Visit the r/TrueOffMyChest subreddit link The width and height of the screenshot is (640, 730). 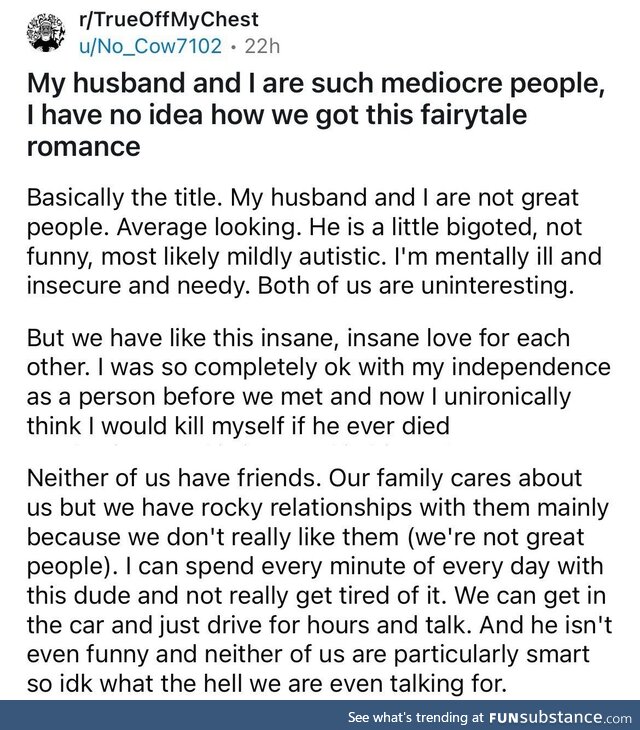168,20
